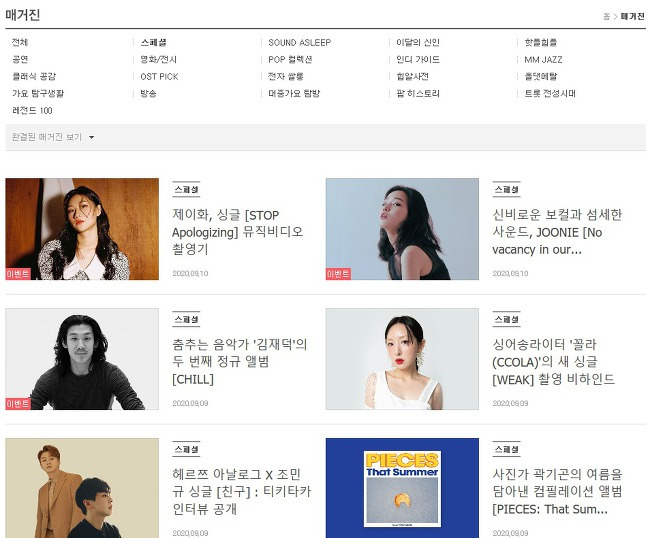Click the CCOLA singer portrait thumbnail
The image size is (650, 538).
[402, 359]
